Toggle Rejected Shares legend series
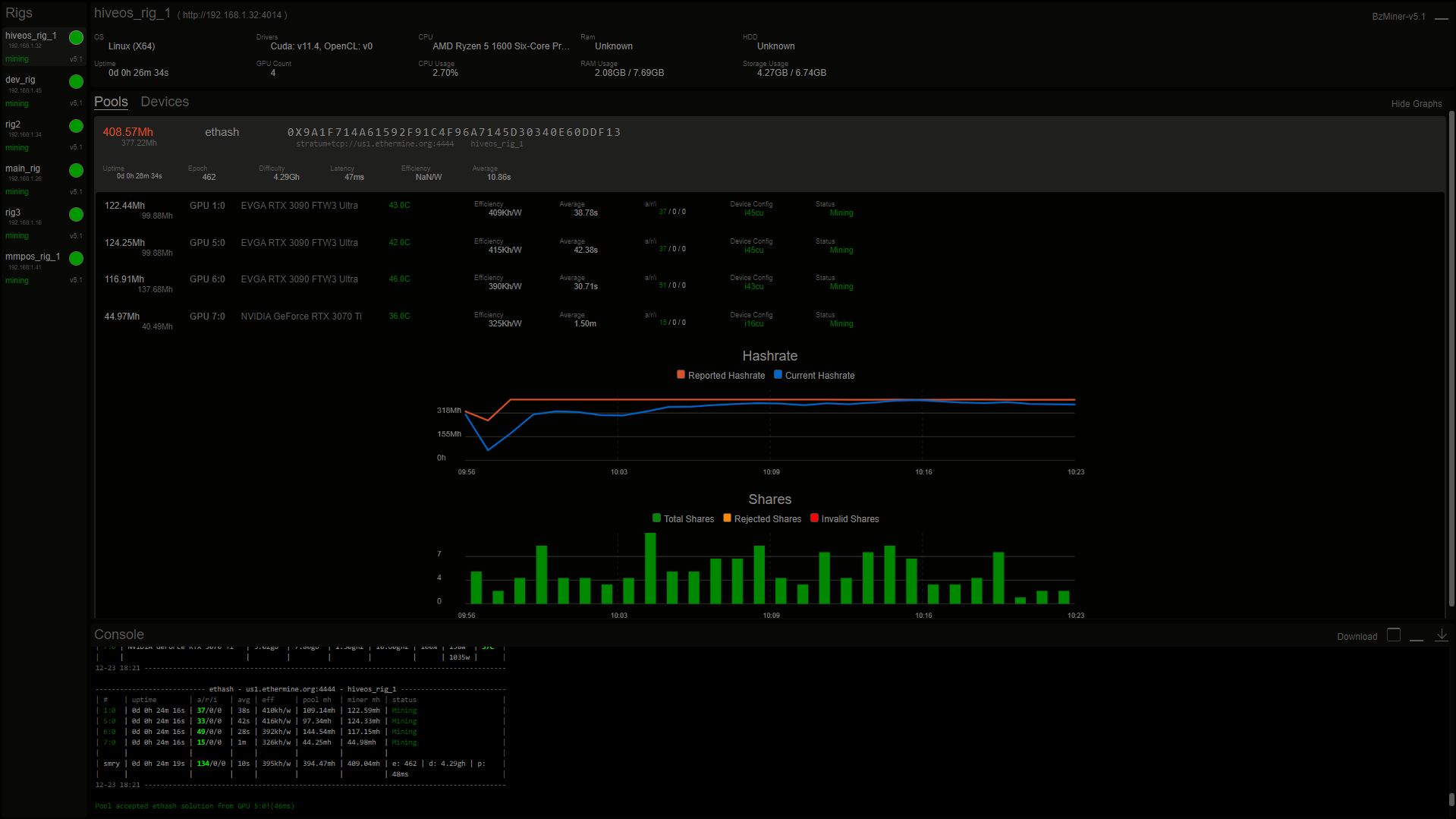The image size is (1456, 819). click(762, 518)
